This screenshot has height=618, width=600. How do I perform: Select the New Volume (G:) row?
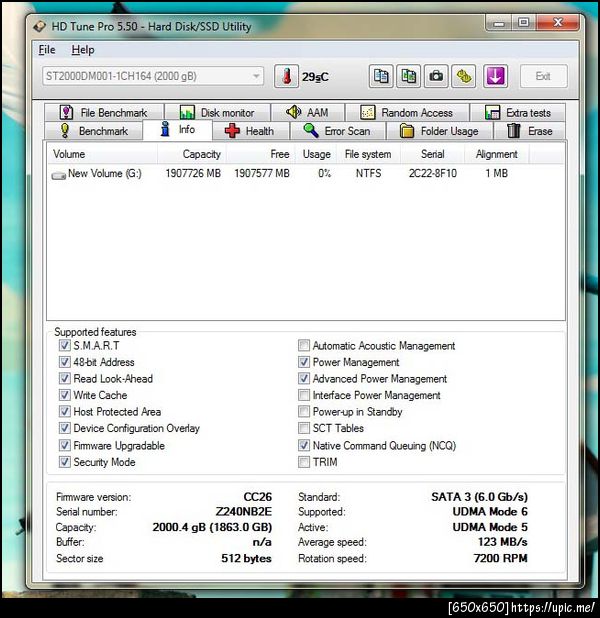[x=306, y=173]
